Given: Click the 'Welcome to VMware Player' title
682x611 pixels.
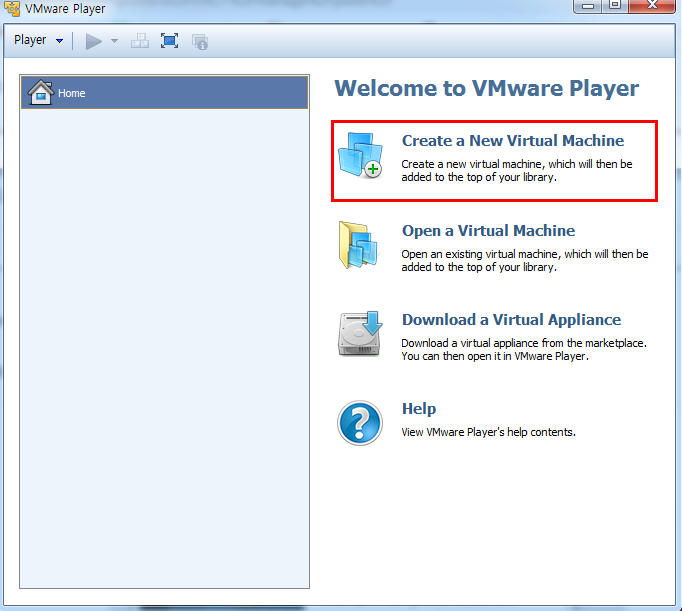Looking at the screenshot, I should [487, 88].
